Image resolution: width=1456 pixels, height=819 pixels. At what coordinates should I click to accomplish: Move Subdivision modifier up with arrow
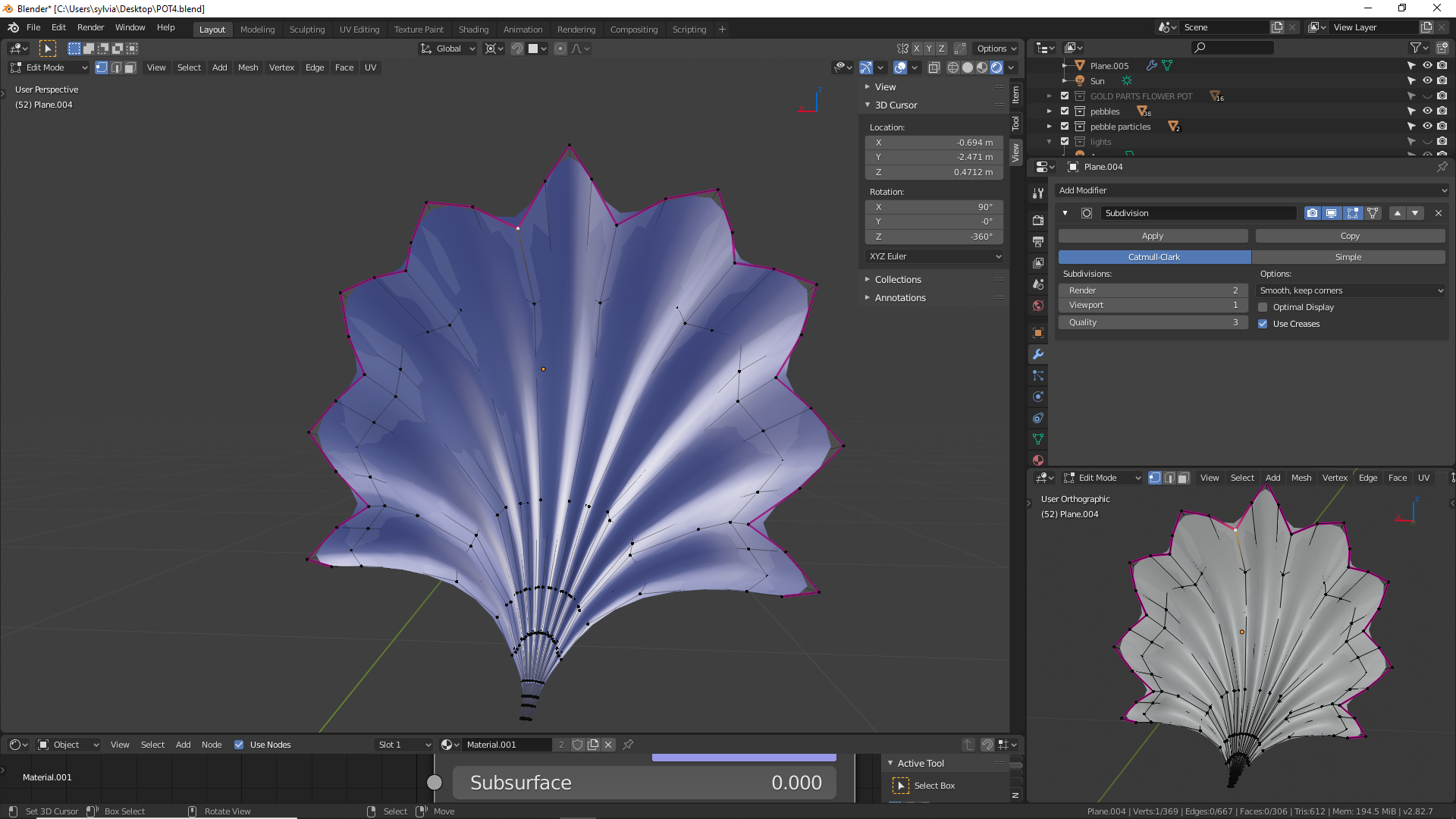click(x=1397, y=213)
